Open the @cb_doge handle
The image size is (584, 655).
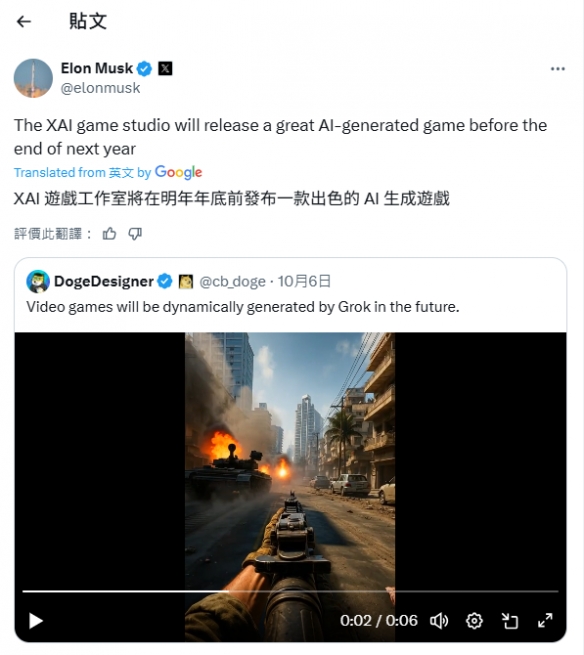pos(232,282)
